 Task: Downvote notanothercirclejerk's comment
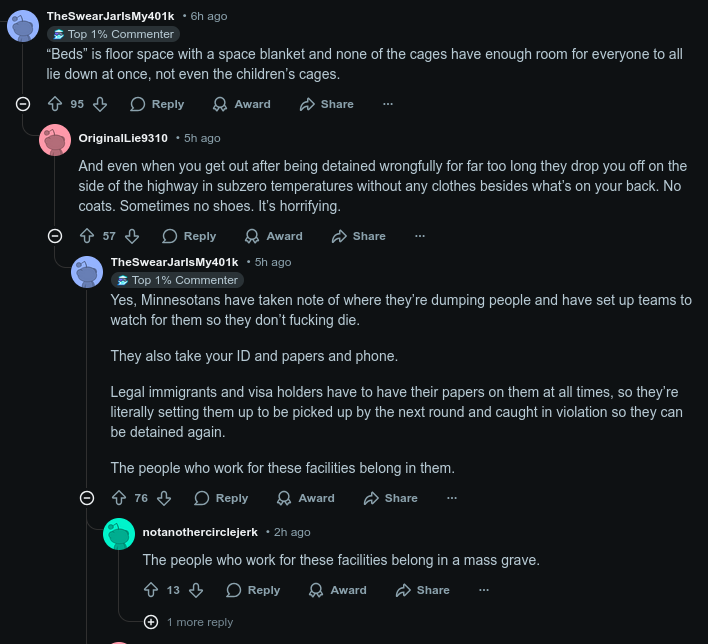pos(196,590)
